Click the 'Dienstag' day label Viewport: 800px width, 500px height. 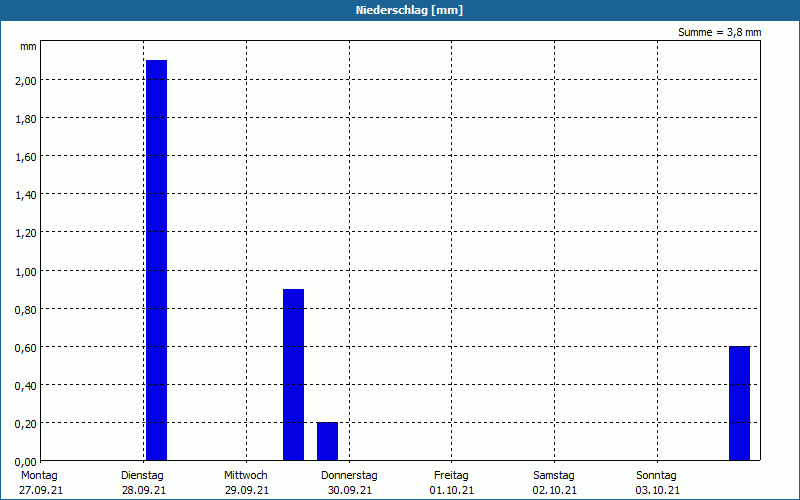(x=142, y=476)
